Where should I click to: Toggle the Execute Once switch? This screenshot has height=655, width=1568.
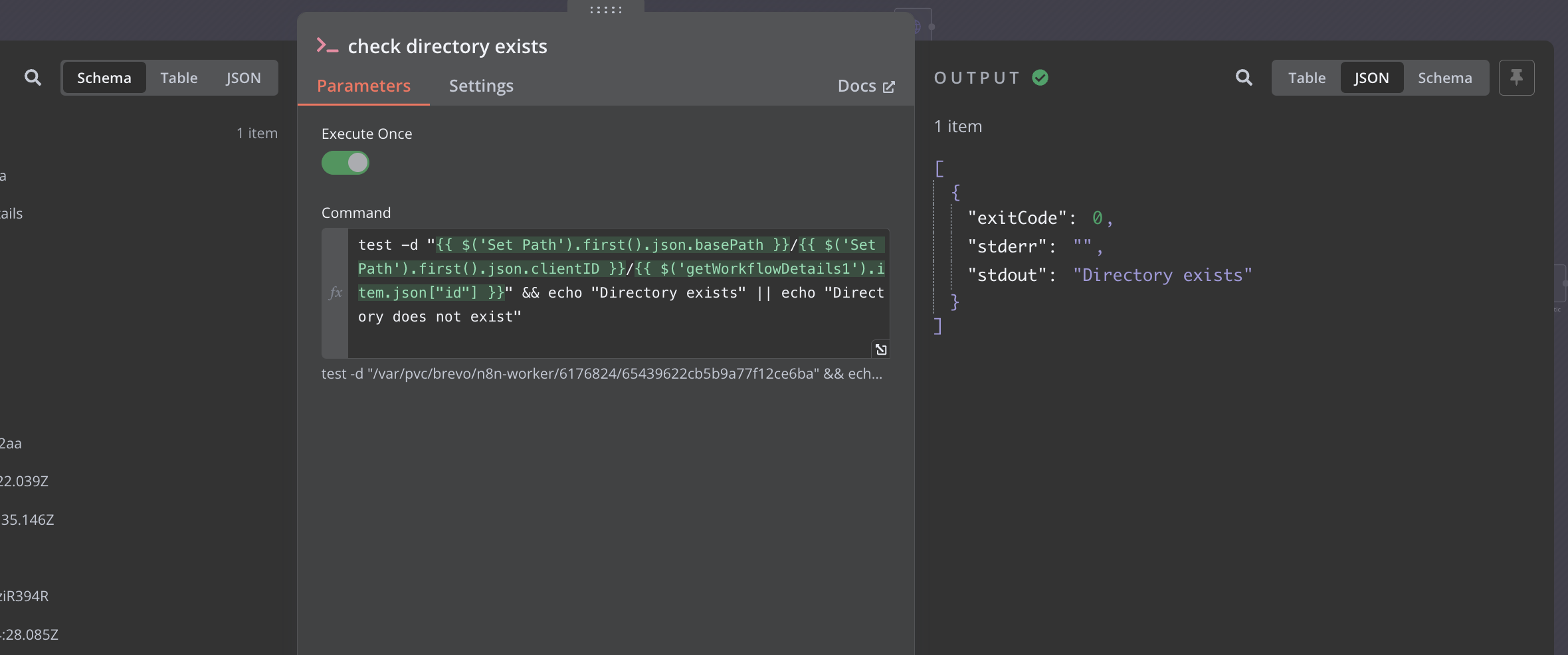345,163
